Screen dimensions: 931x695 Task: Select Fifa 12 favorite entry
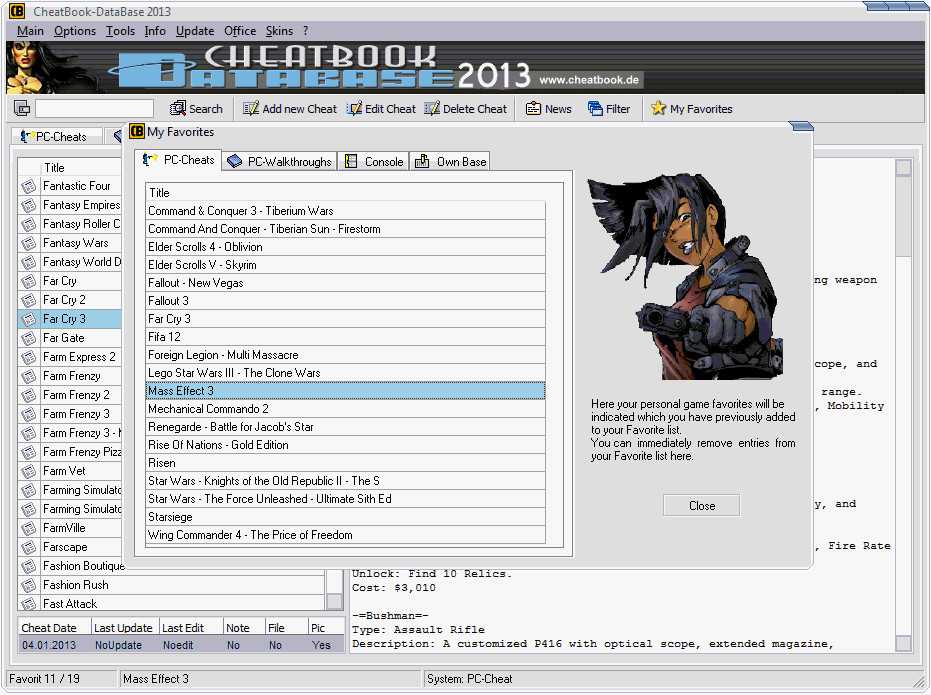click(346, 337)
